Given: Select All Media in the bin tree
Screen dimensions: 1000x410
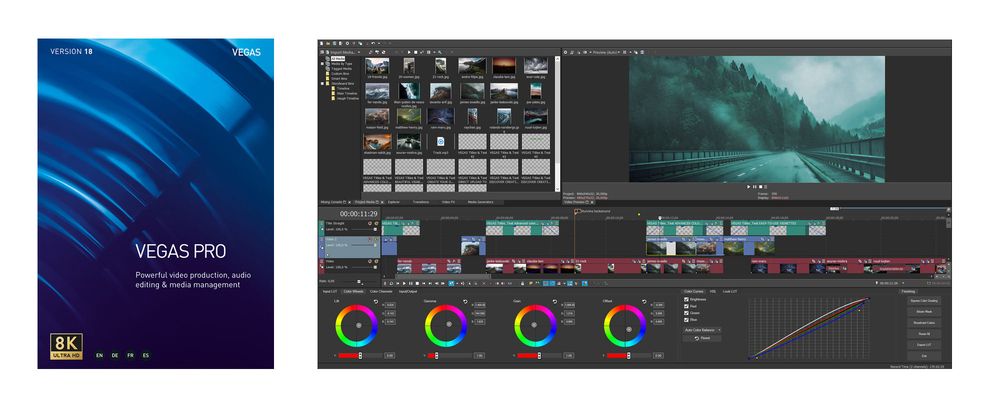Looking at the screenshot, I should pyautogui.click(x=338, y=59).
